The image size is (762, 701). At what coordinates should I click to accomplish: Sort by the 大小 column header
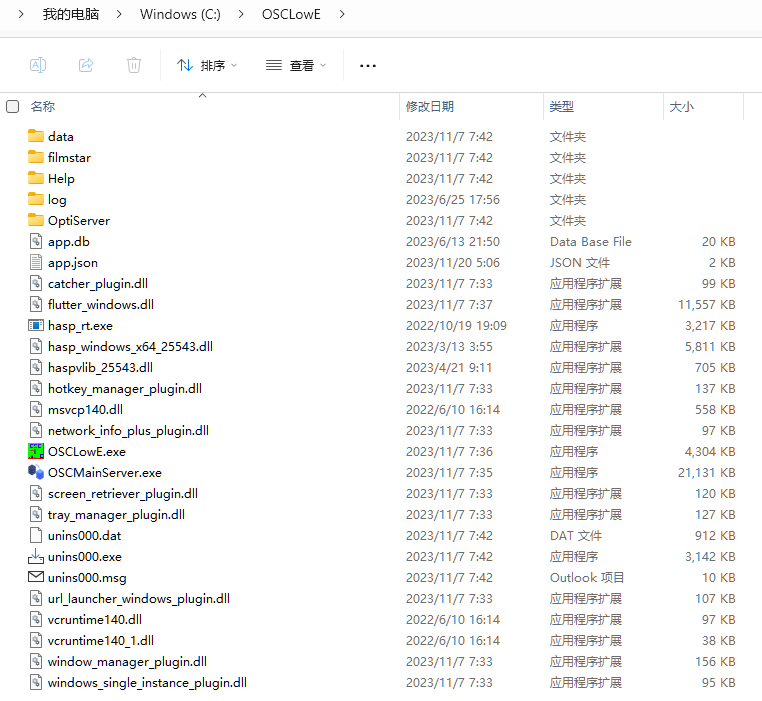681,106
